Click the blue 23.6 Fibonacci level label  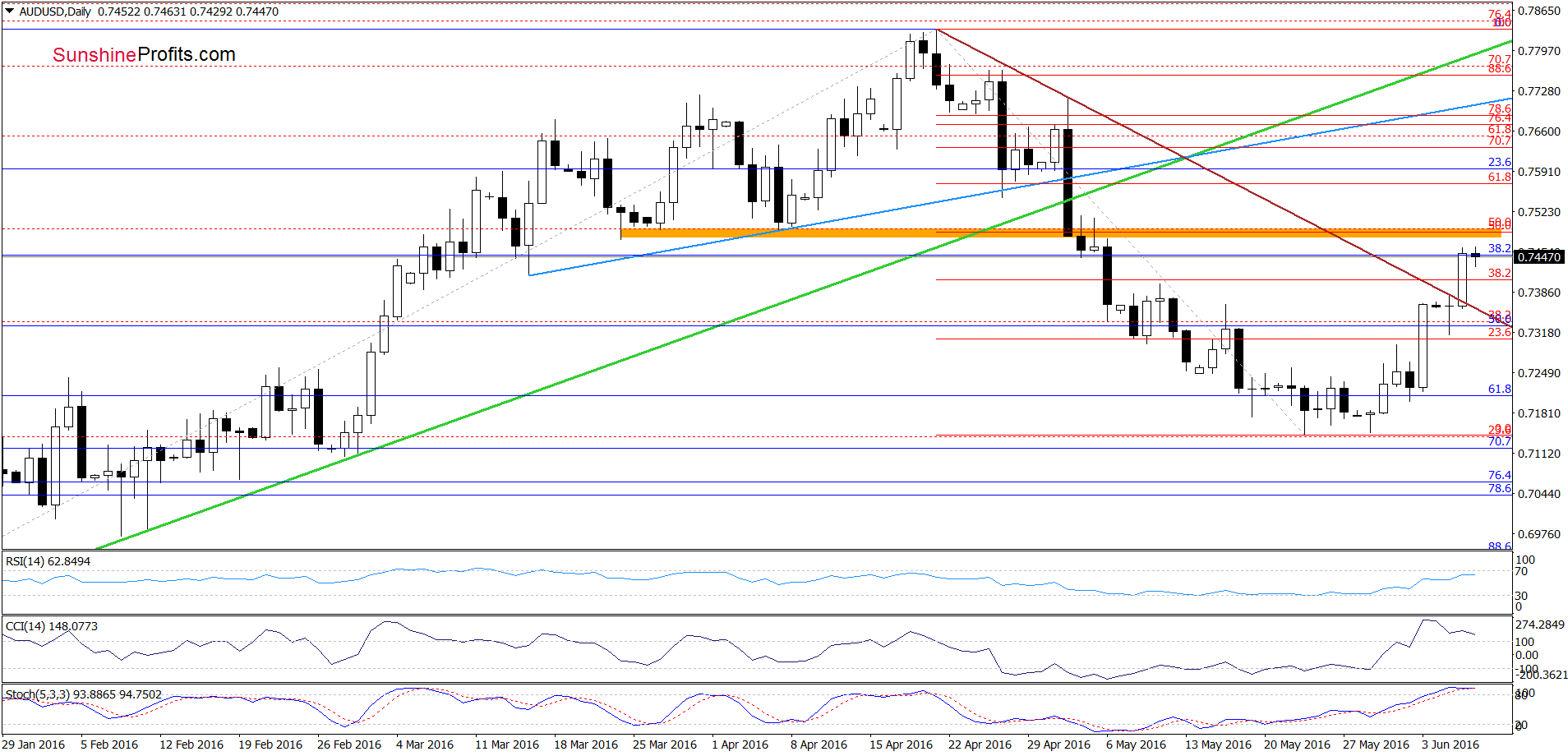[1500, 162]
